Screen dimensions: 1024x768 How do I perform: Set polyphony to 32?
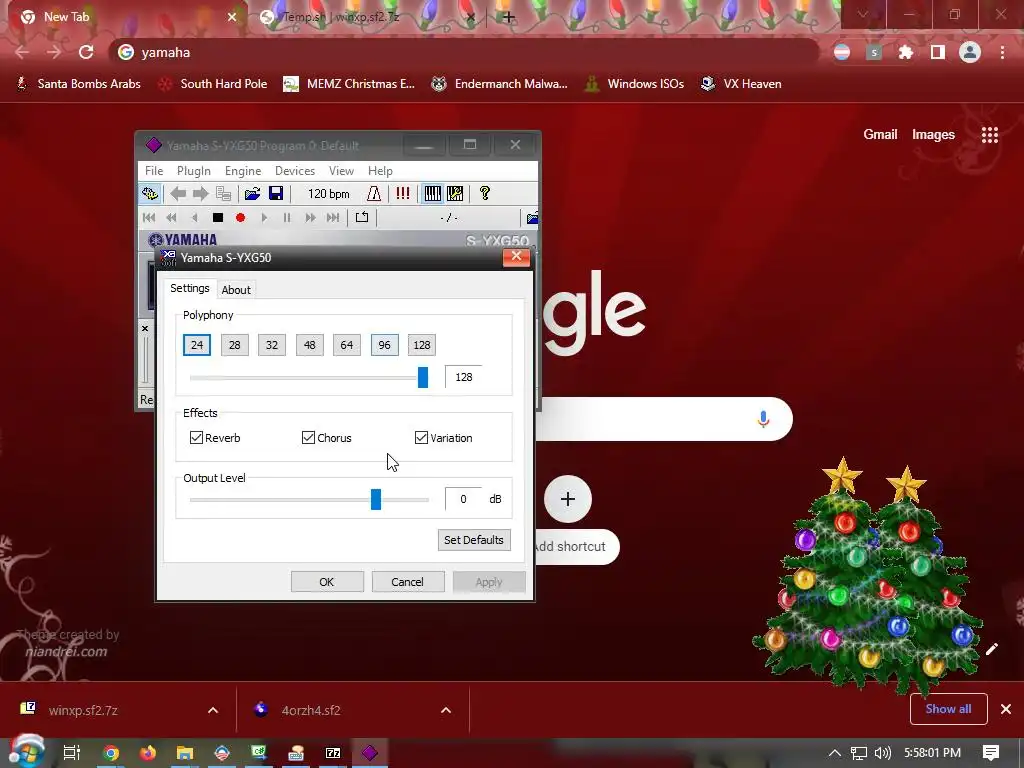(x=272, y=345)
